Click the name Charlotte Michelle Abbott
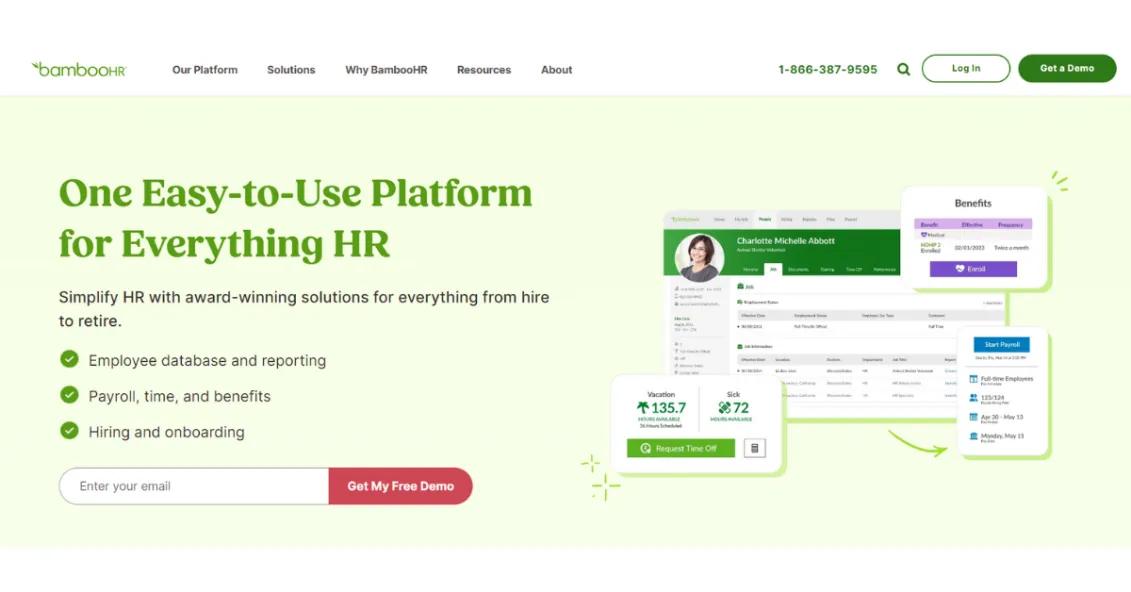Screen dimensions: 1131x592 pyautogui.click(x=785, y=241)
